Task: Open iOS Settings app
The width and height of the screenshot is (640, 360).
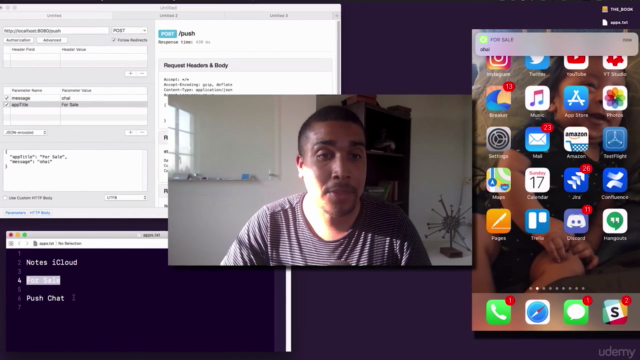Action: coord(498,139)
